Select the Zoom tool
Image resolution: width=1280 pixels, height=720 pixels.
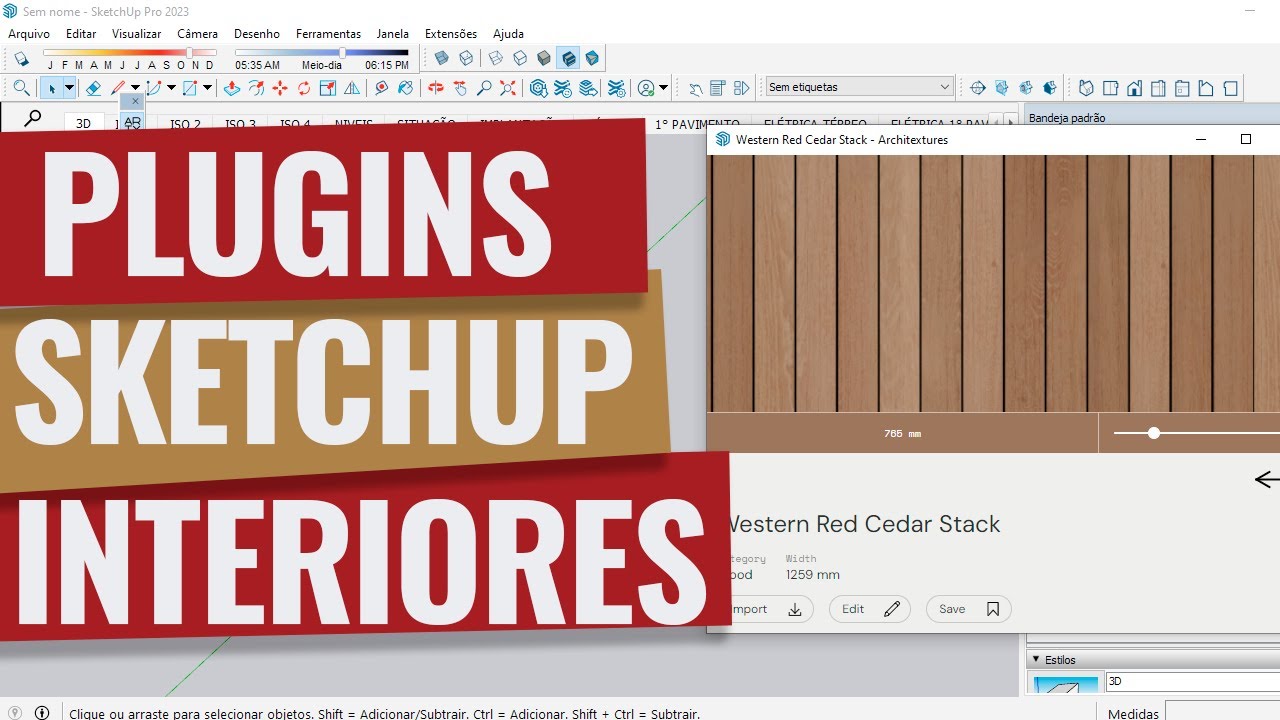tap(484, 88)
